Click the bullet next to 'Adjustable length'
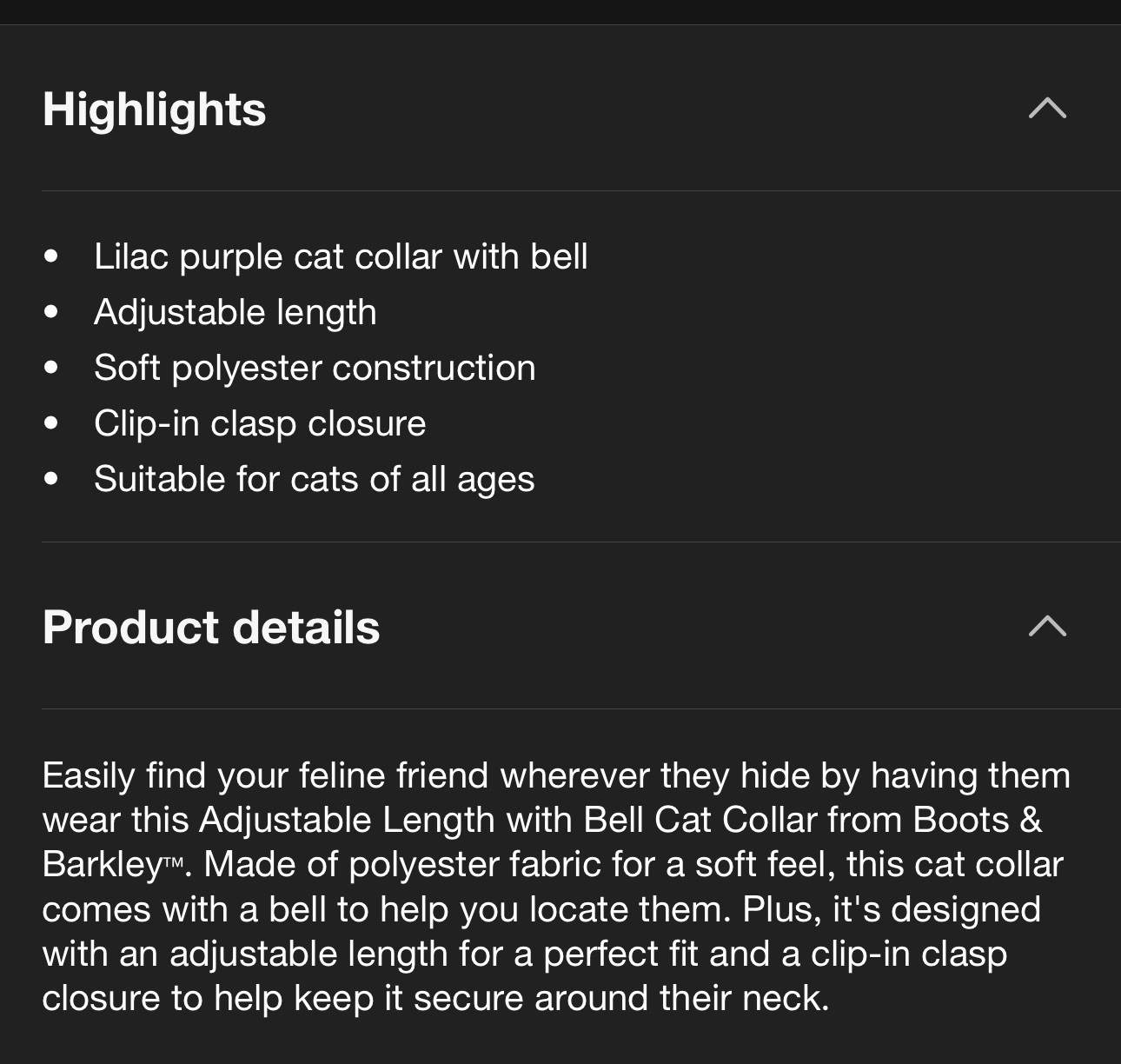 [51, 312]
